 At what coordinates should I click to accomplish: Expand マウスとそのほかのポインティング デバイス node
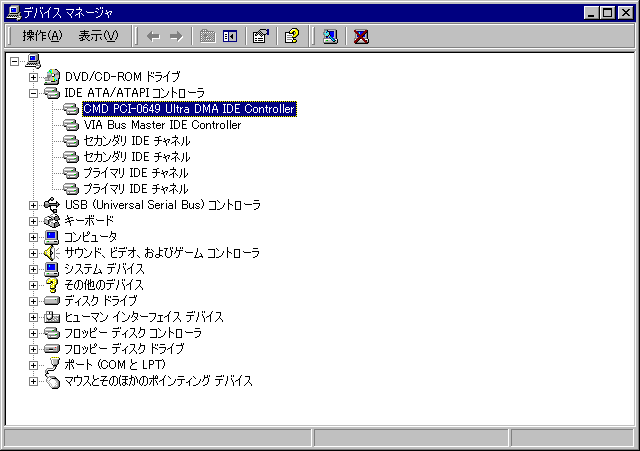[33, 381]
